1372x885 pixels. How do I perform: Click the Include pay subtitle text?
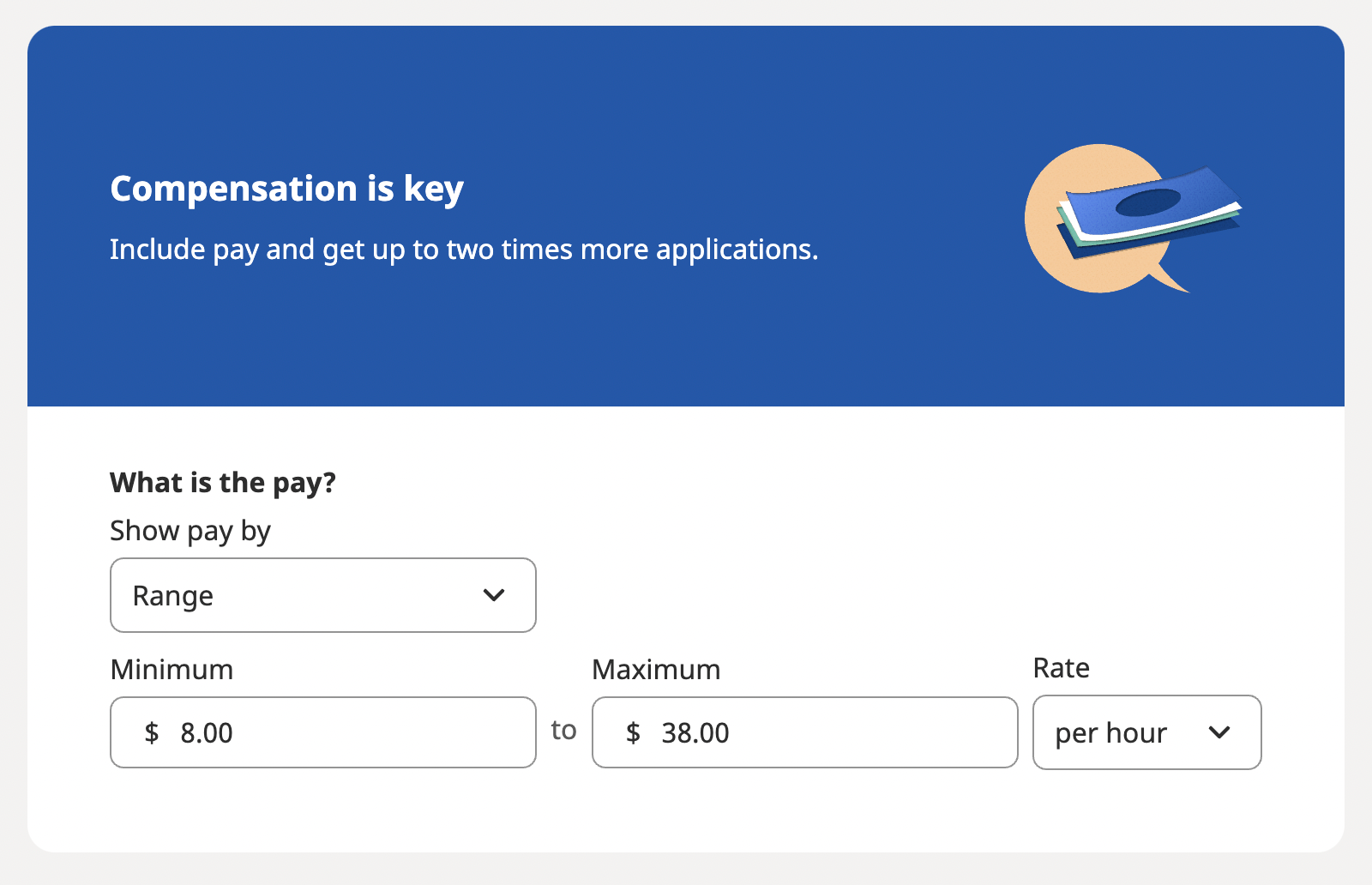click(x=464, y=250)
